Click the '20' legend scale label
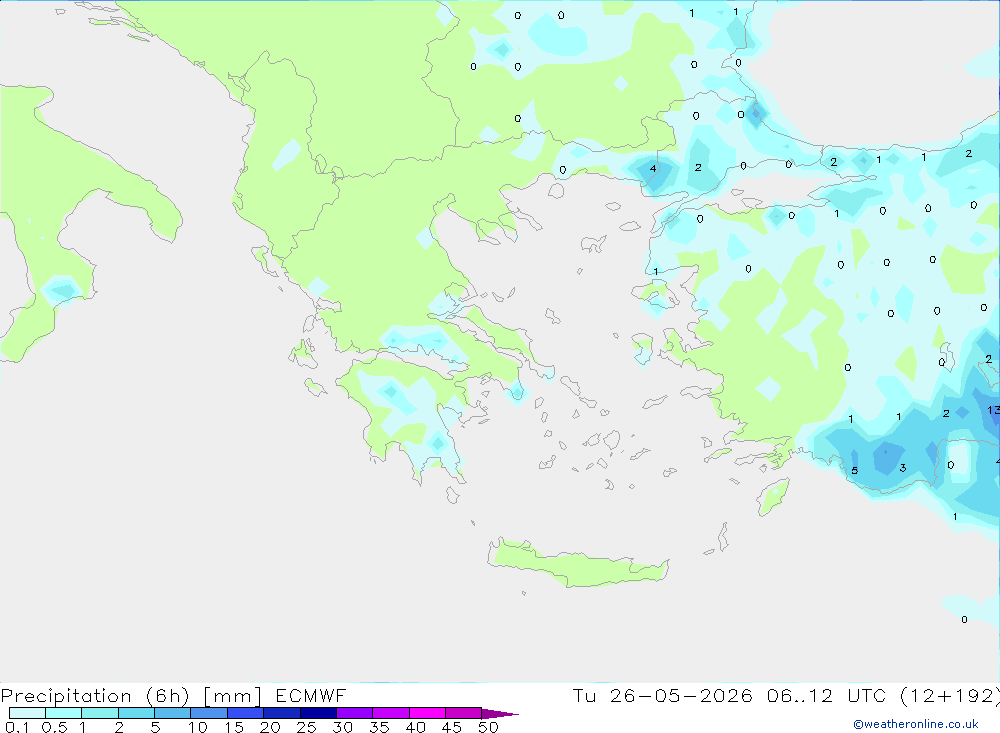Viewport: 1000px width, 733px height. [x=270, y=727]
